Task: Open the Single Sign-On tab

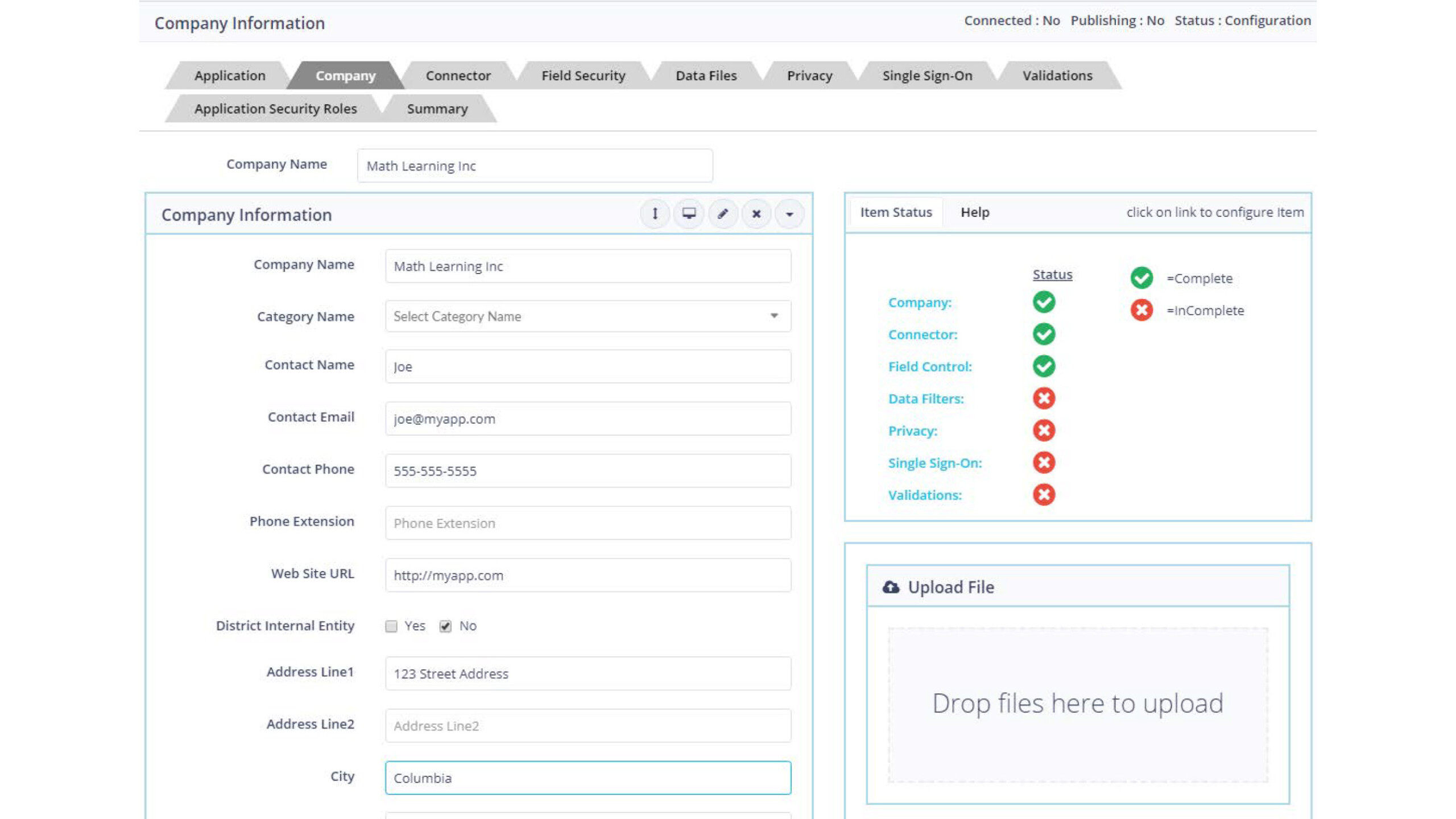Action: 927,76
